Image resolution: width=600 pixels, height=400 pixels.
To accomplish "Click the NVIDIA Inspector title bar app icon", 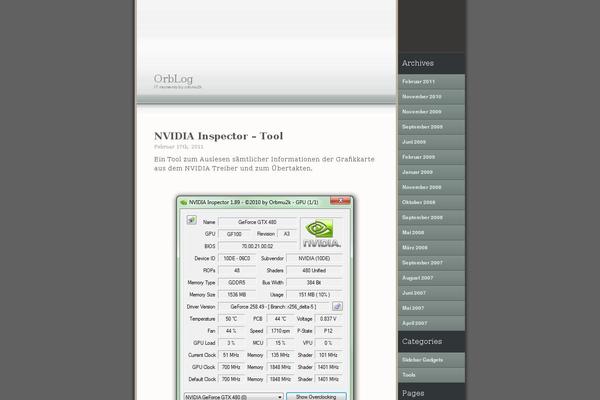I will (x=184, y=202).
